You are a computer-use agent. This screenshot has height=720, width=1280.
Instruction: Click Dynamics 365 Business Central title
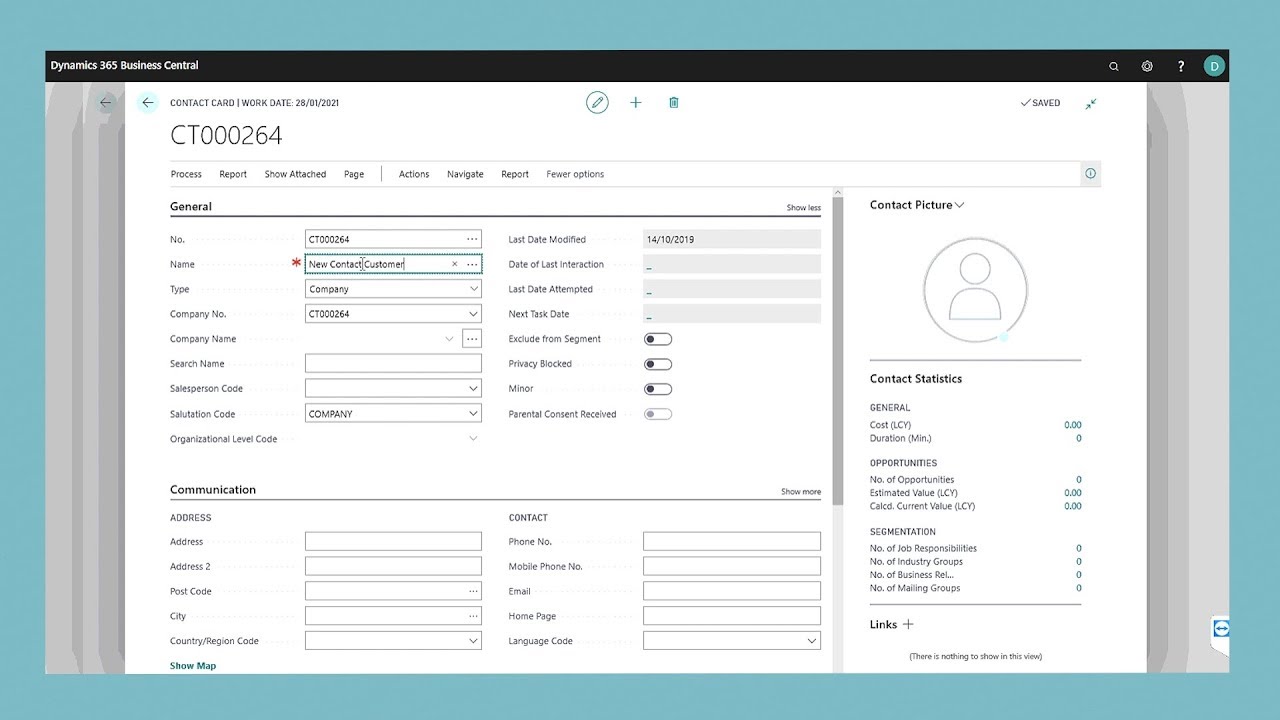pyautogui.click(x=124, y=65)
